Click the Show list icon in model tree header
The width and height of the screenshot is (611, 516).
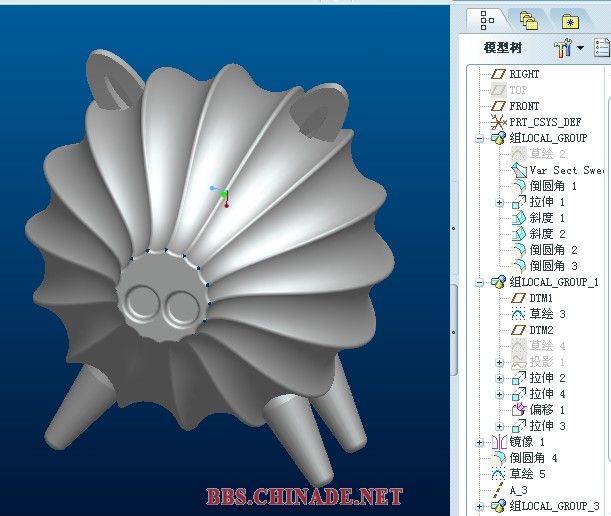[602, 48]
